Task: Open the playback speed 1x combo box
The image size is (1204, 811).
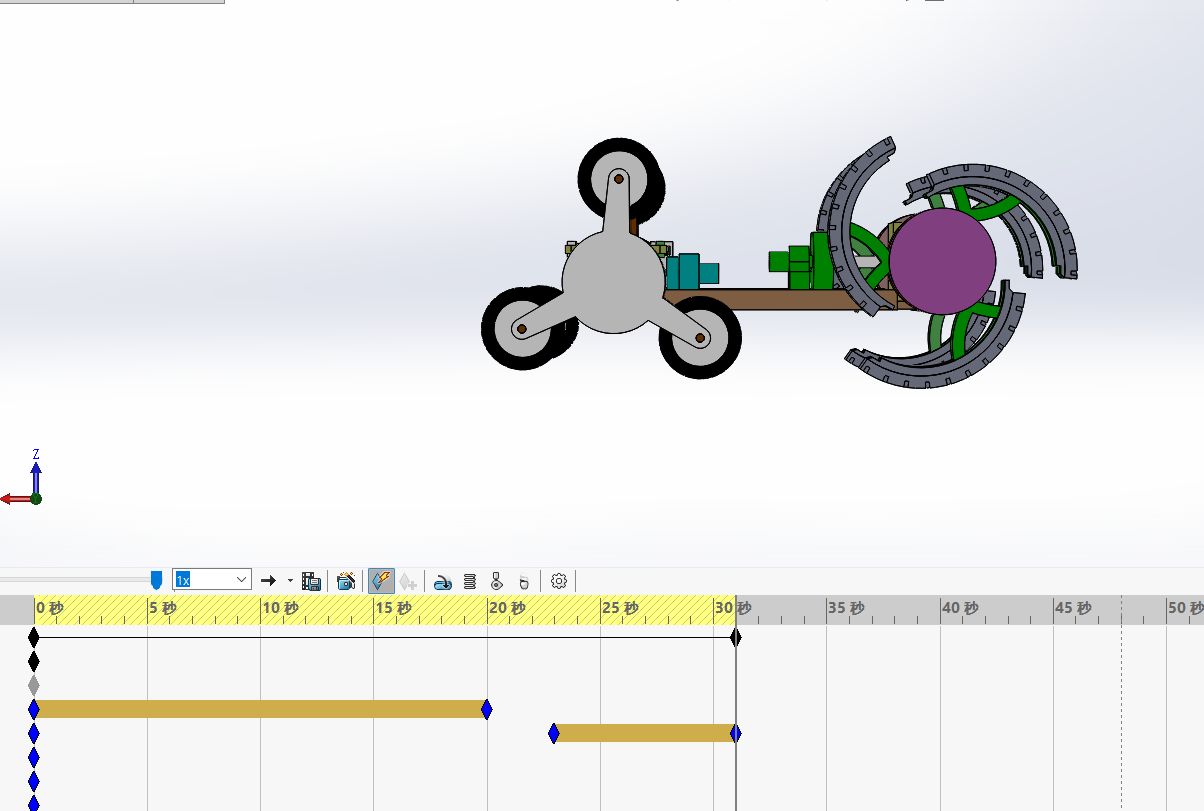Action: (x=211, y=580)
